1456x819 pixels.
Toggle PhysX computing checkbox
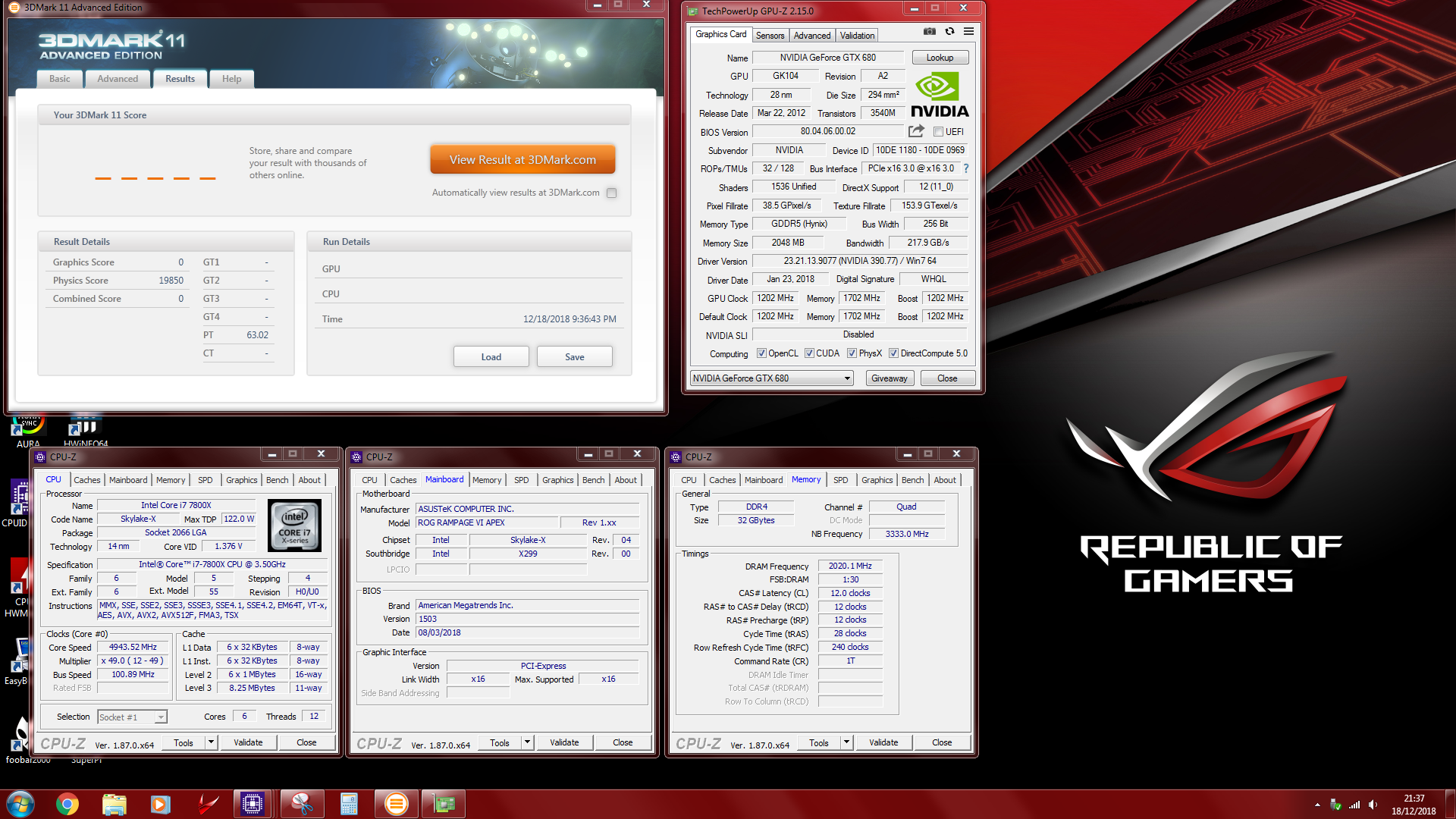point(852,353)
